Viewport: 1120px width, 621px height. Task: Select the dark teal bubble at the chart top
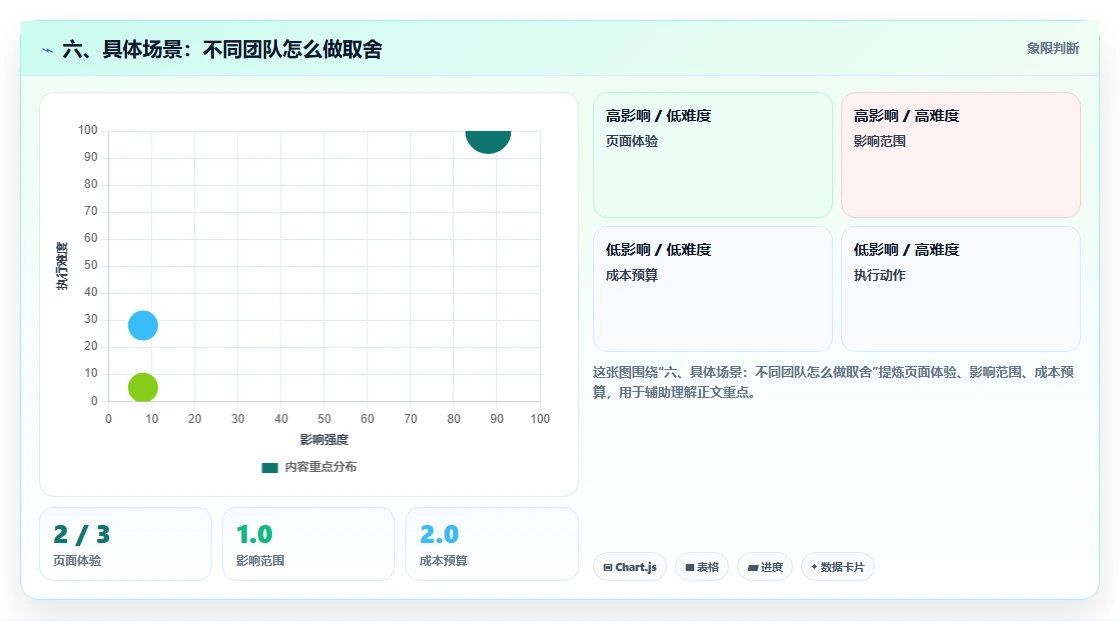(488, 141)
